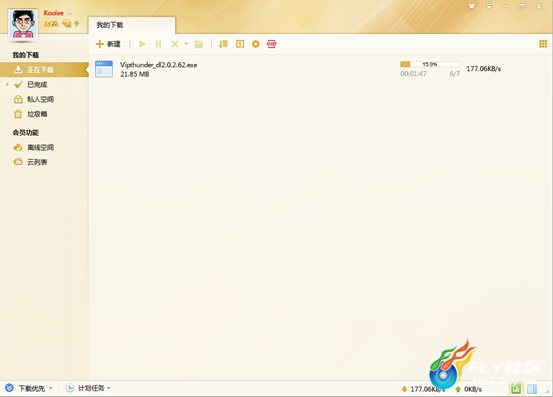Viewport: 553px width, 397px height.
Task: Open 私人空间 in the sidebar
Action: click(41, 99)
